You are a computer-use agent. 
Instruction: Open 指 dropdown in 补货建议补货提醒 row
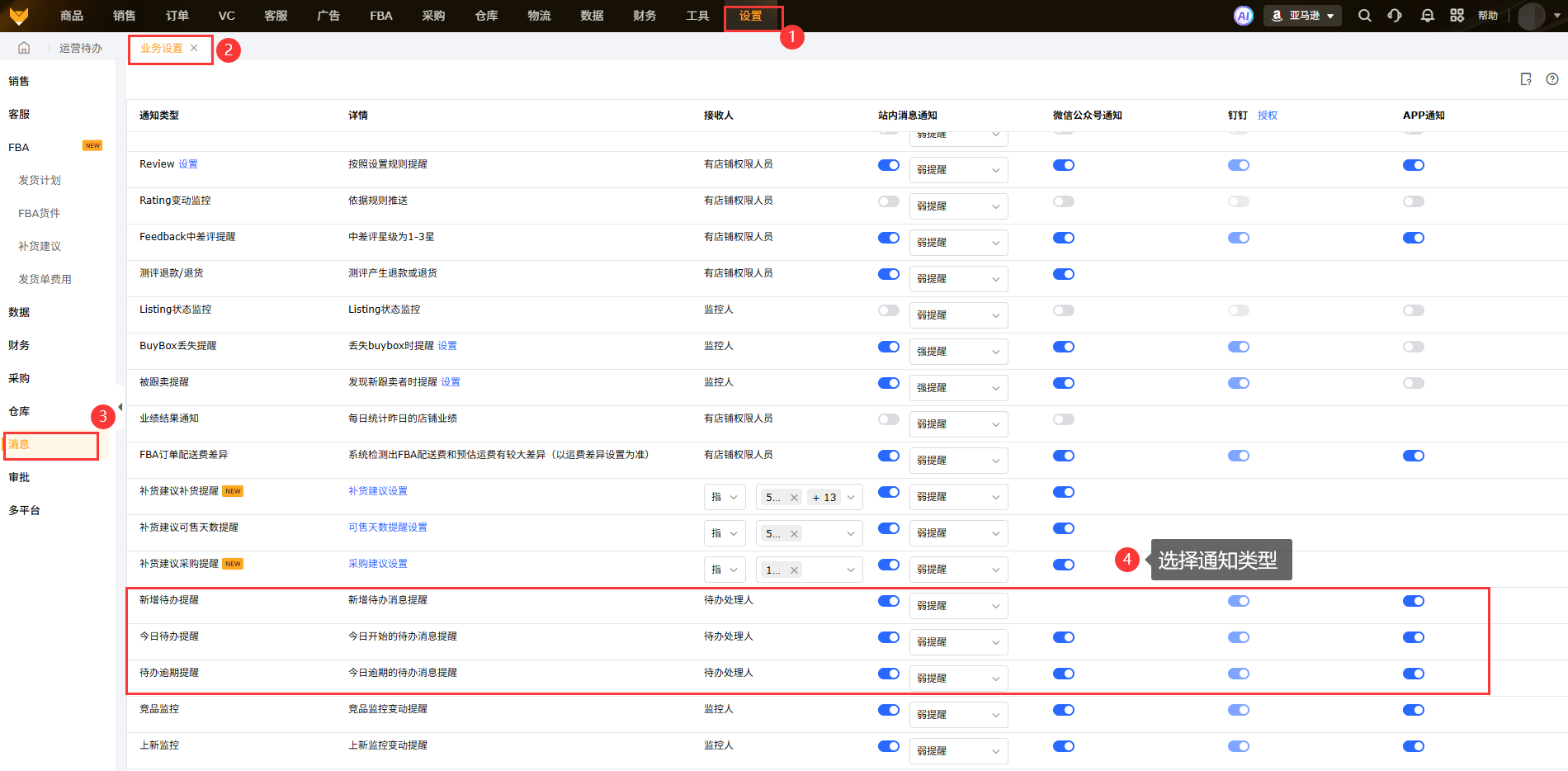(725, 497)
